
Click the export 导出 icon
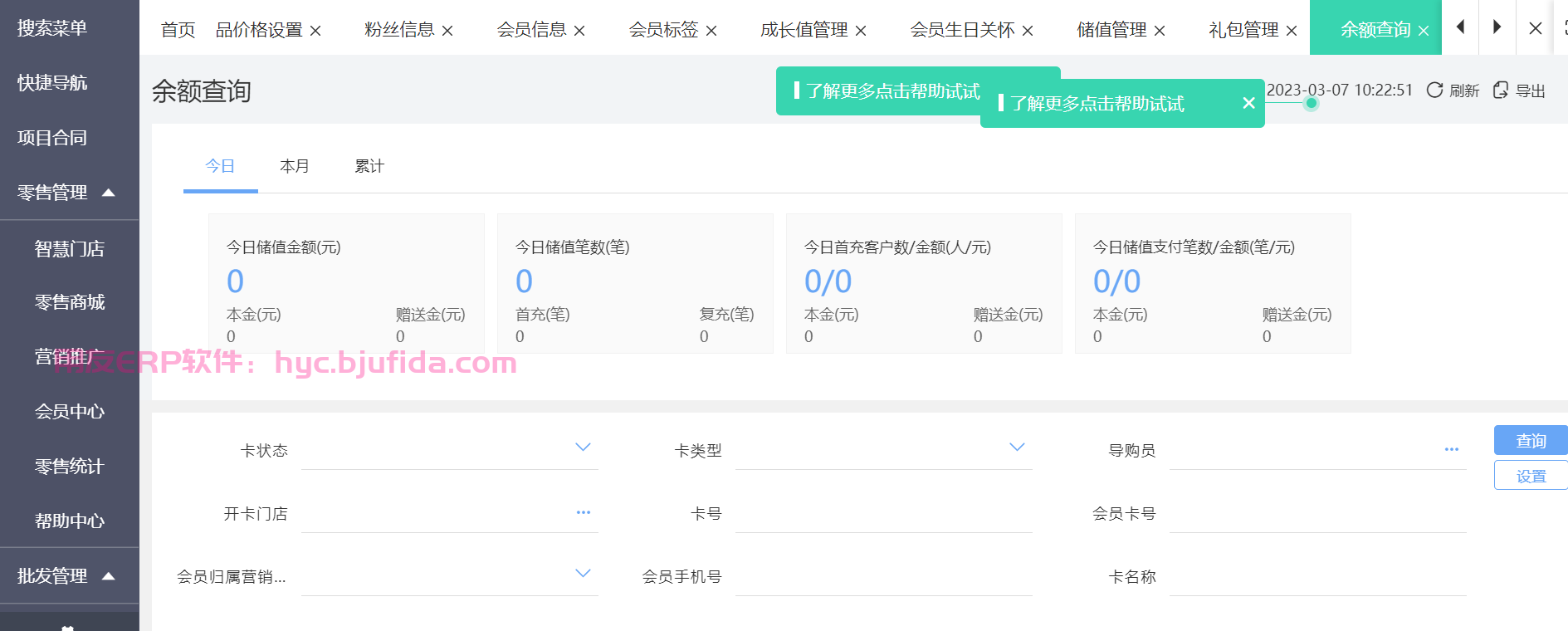[1501, 90]
